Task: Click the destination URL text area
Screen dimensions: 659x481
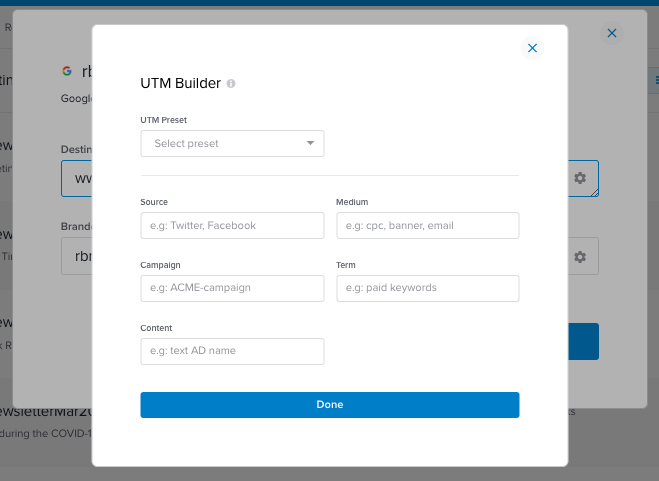Action: point(76,178)
